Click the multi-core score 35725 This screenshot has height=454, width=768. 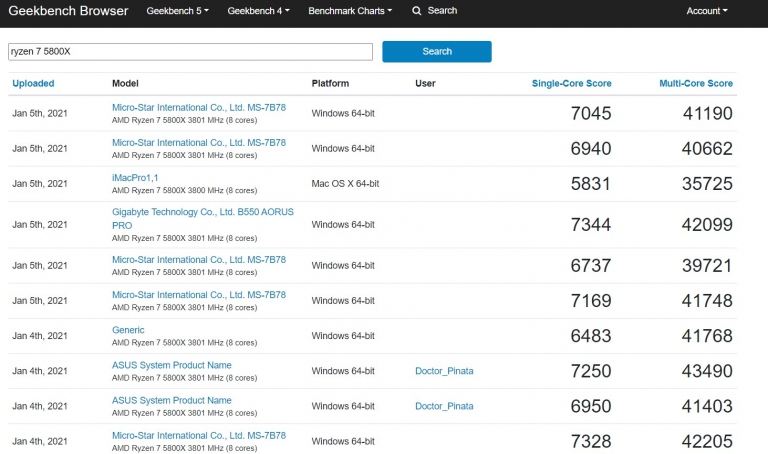(707, 184)
